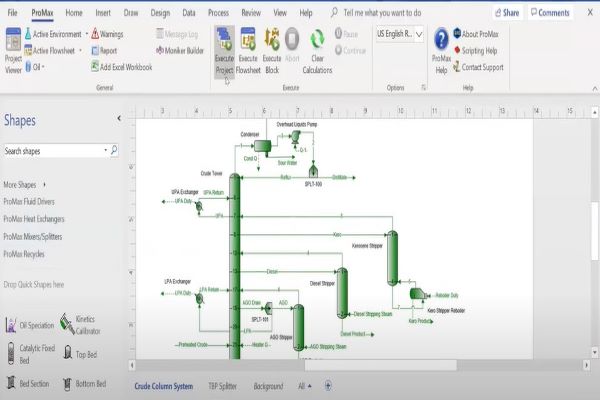Open the search shapes dropdown arrow
This screenshot has width=600, height=400.
coord(106,150)
